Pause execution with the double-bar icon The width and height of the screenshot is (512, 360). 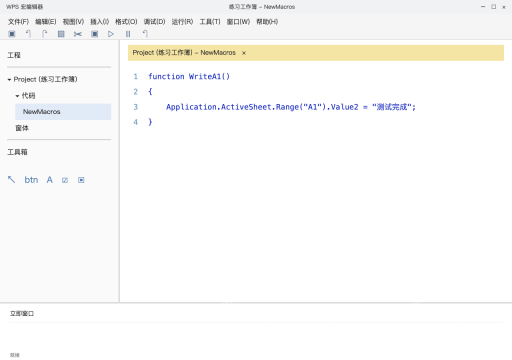[128, 34]
